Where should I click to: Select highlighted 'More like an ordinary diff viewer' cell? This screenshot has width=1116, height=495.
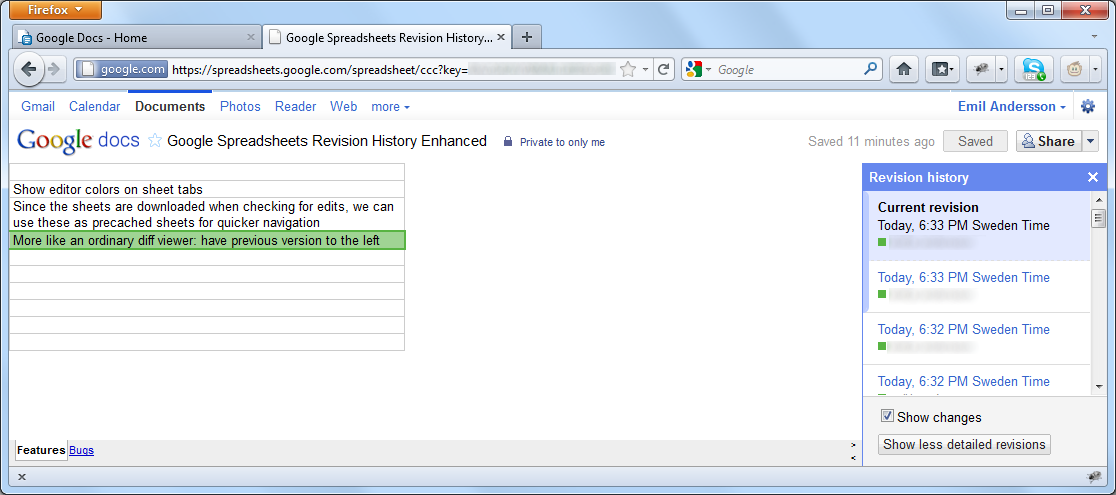coord(207,240)
